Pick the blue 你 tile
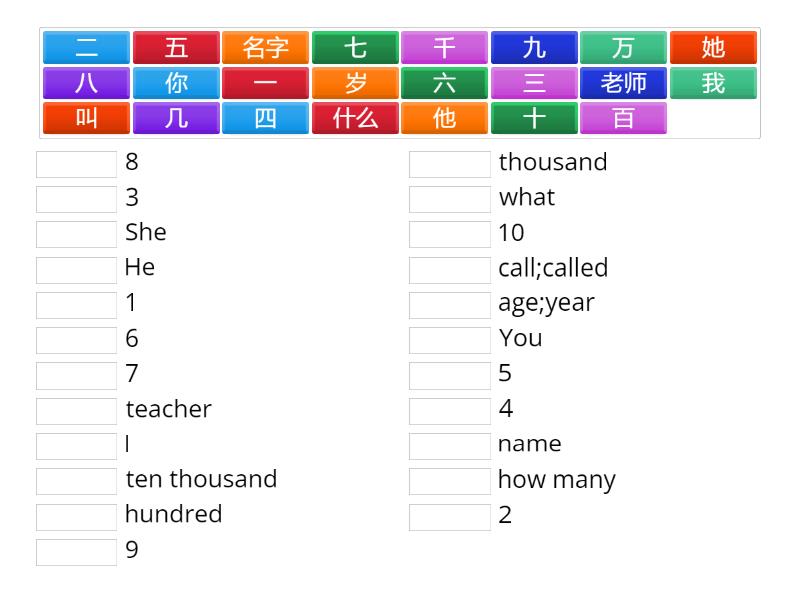Image resolution: width=800 pixels, height=600 pixels. coord(176,83)
